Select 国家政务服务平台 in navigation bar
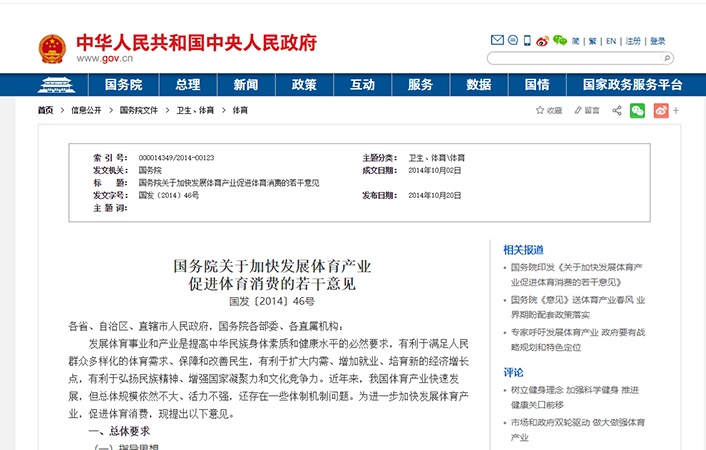706x450 pixels. point(633,85)
